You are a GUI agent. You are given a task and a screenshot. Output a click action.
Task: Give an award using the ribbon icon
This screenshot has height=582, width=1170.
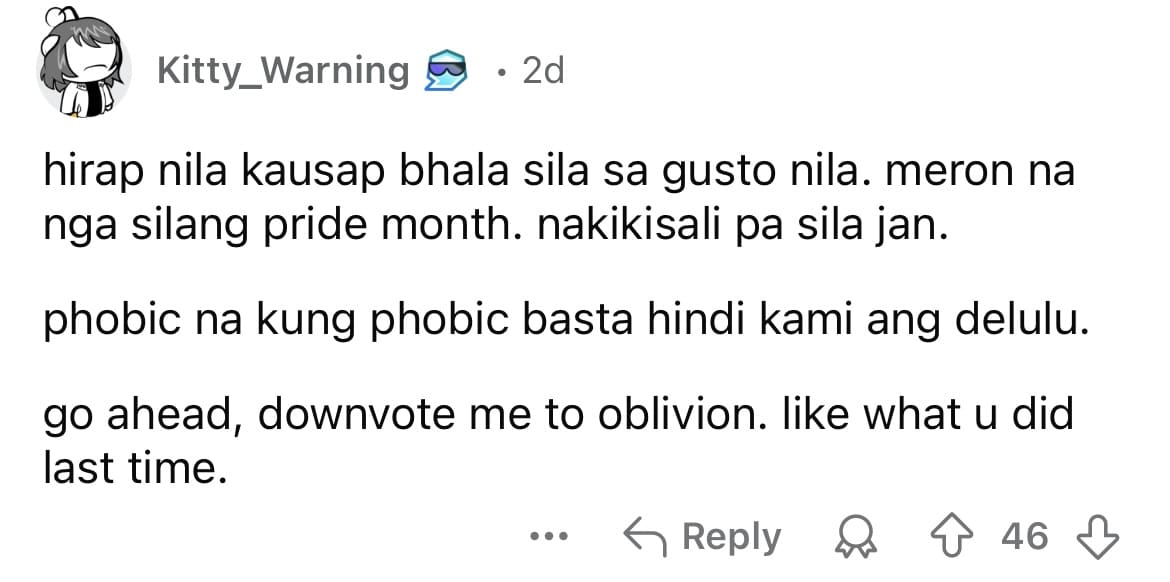pyautogui.click(x=856, y=537)
